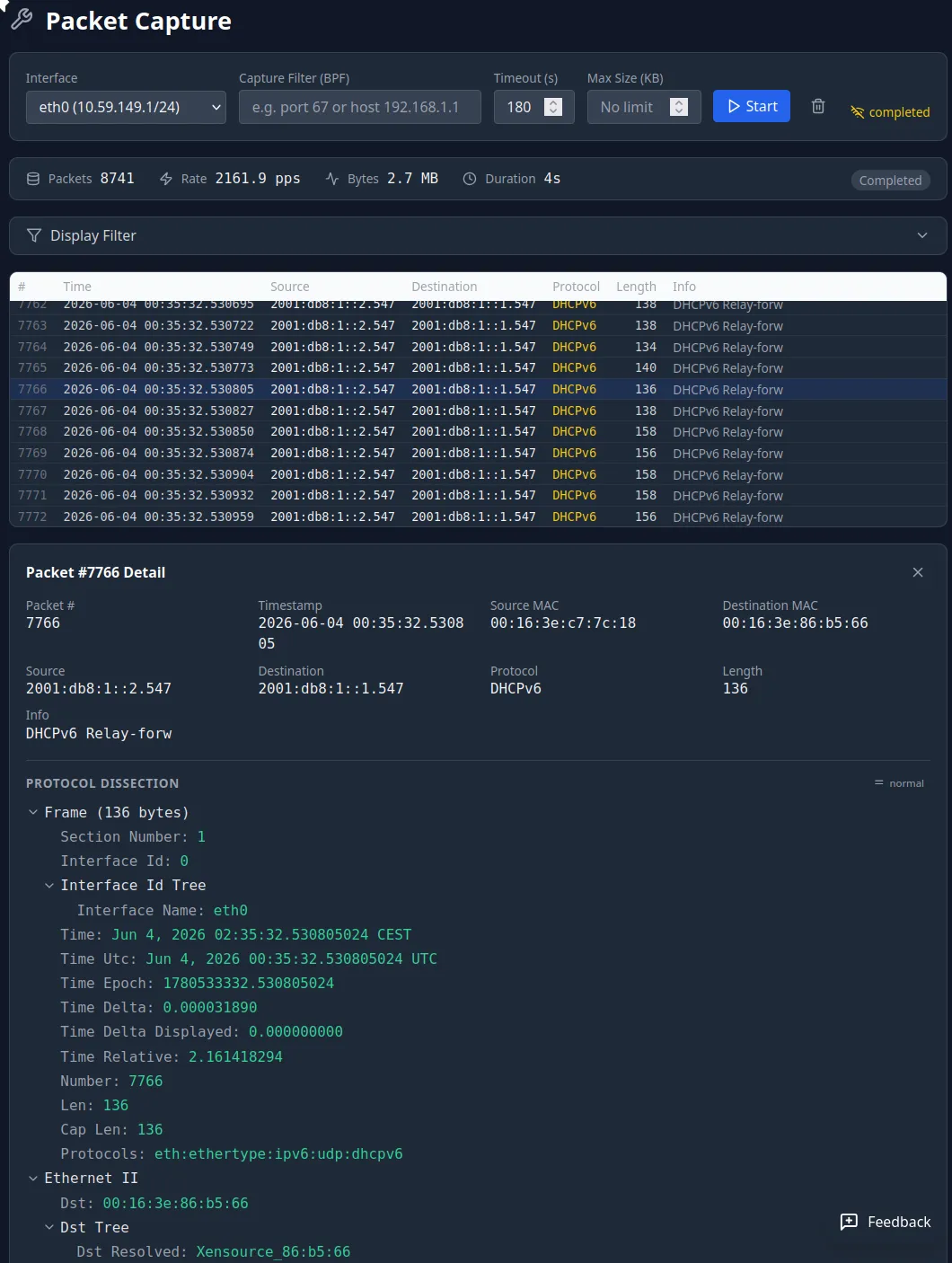Click the Cap Len 136 value
The height and width of the screenshot is (1263, 952).
(150, 1129)
